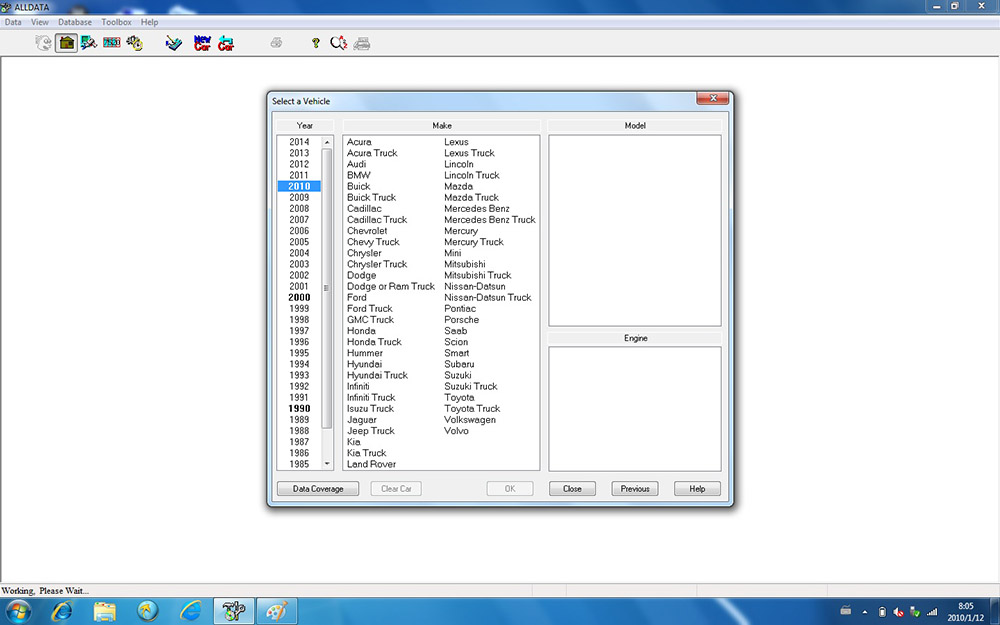The height and width of the screenshot is (625, 1000).
Task: Select Jeep Truck in the Make list
Action: 371,430
